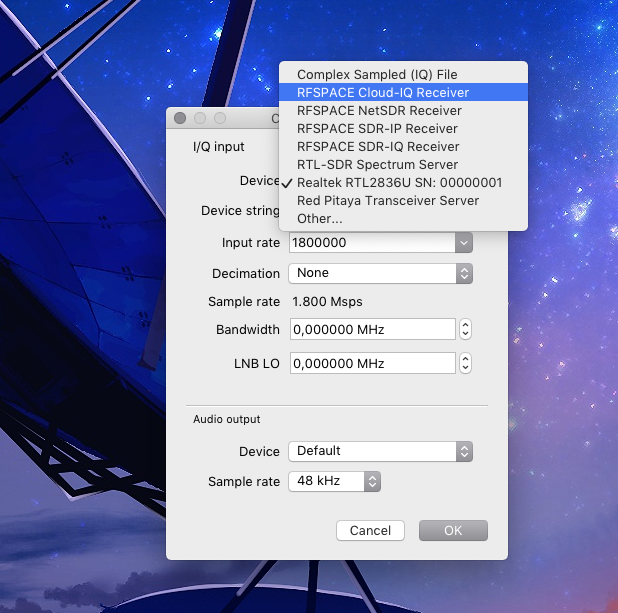Select the Other... device option
Image resolution: width=618 pixels, height=613 pixels.
pos(403,218)
